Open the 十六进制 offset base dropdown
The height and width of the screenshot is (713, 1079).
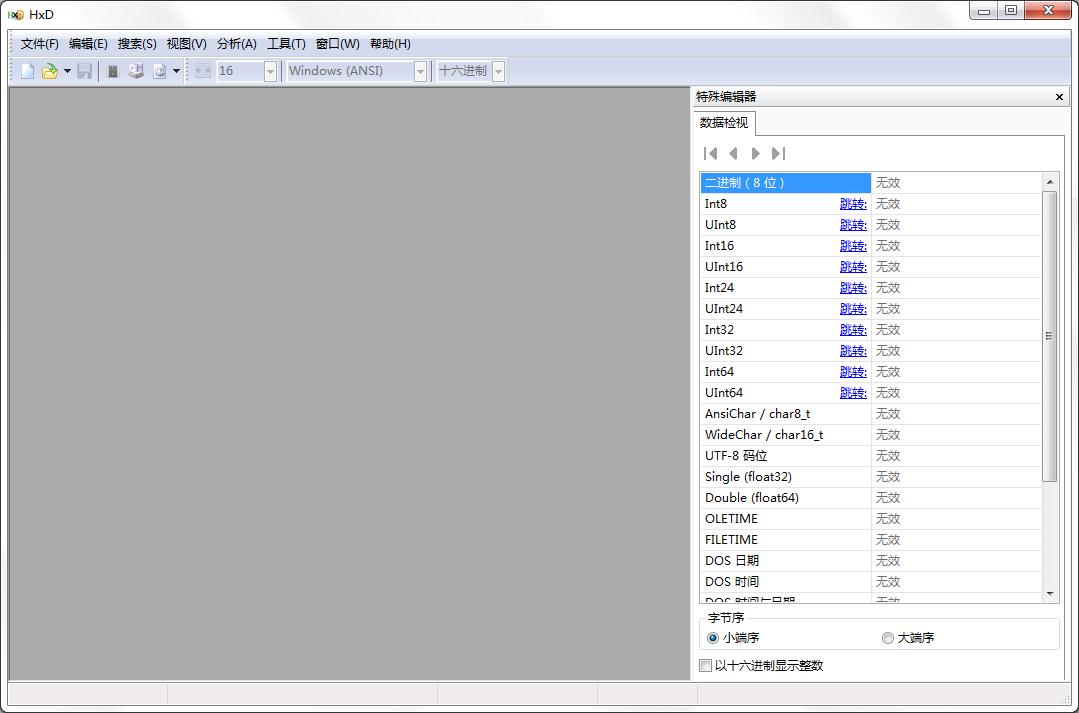[x=497, y=70]
